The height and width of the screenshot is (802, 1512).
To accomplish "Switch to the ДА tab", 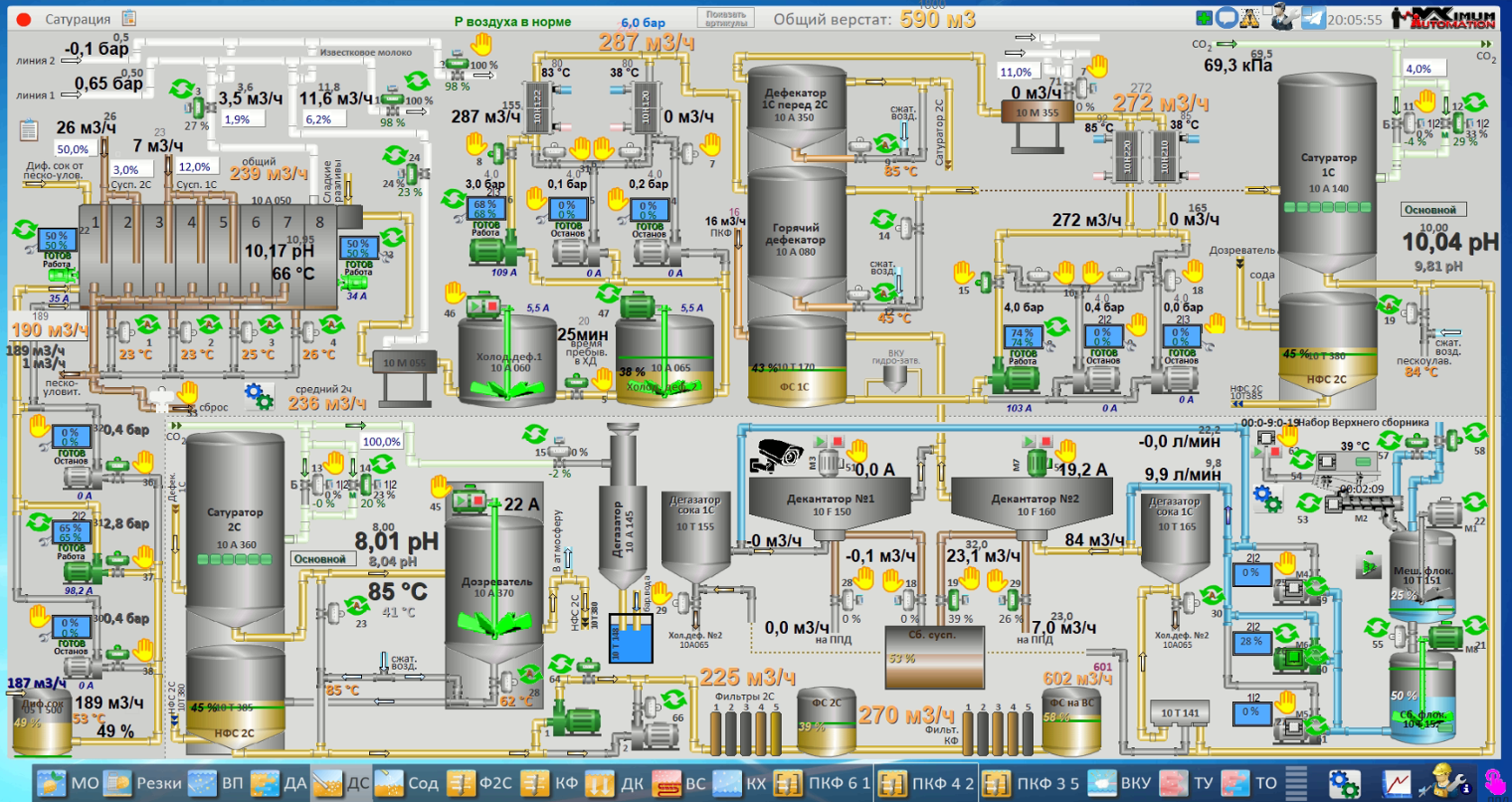I will click(279, 783).
